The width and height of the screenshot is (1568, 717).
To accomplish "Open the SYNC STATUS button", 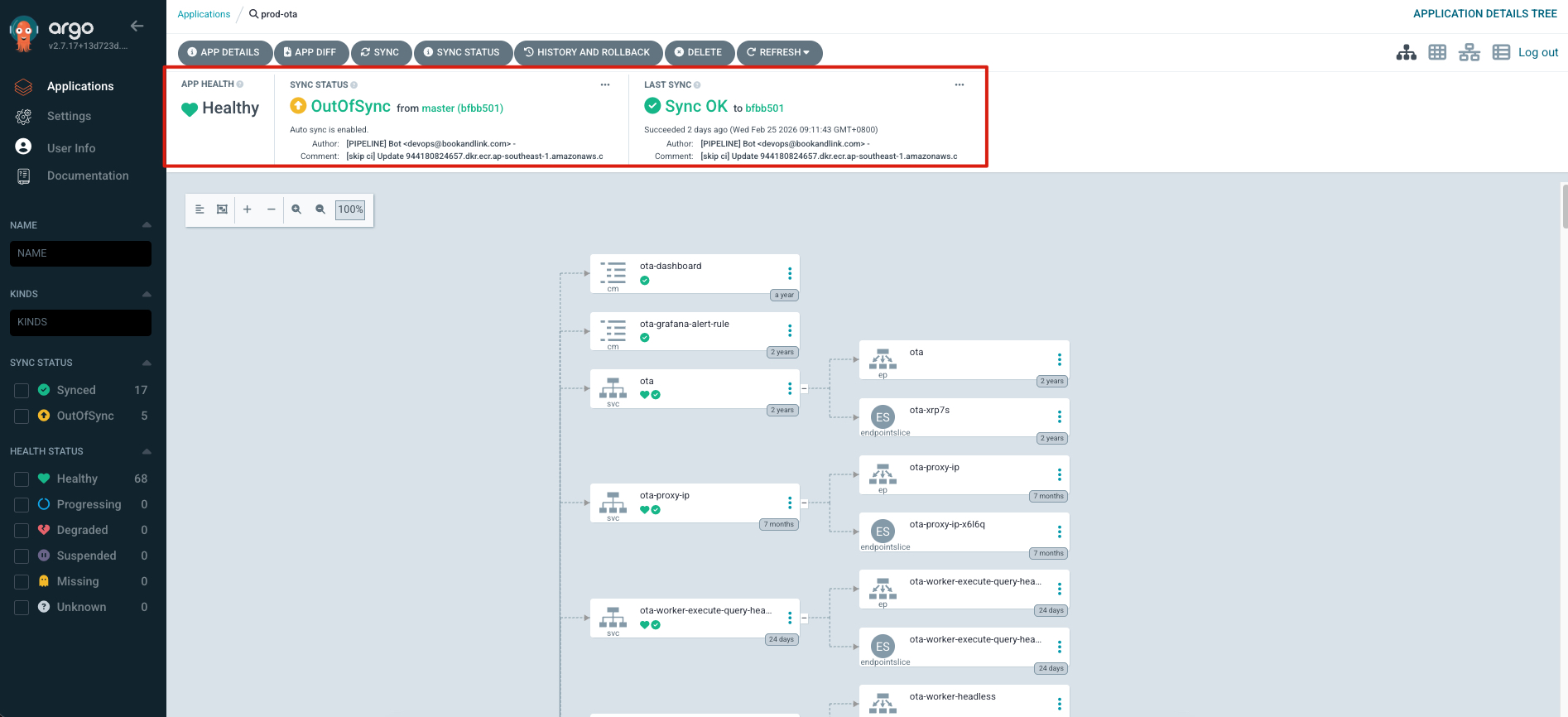I will tap(462, 52).
